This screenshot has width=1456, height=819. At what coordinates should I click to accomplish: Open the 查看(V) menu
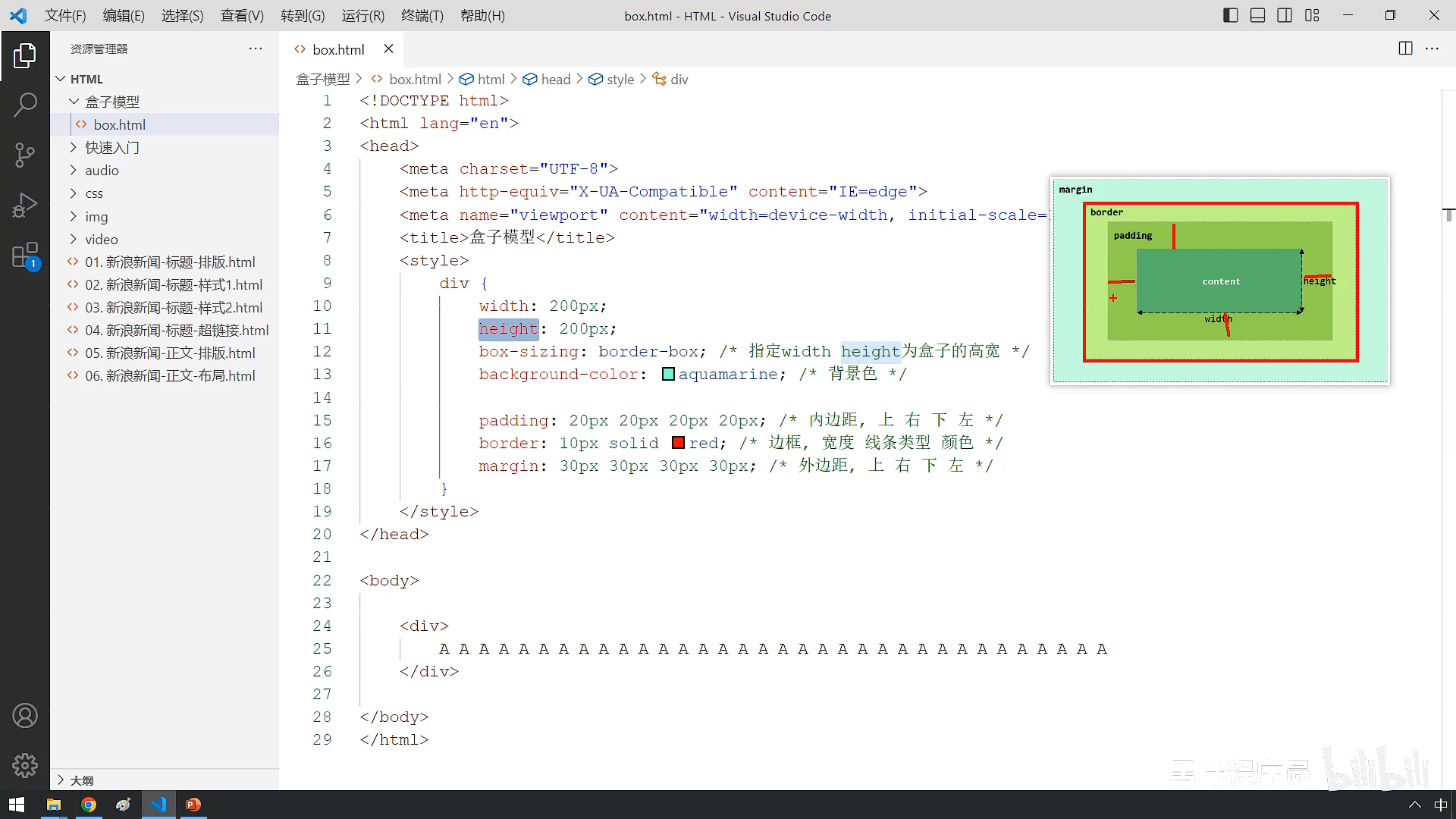coord(242,16)
